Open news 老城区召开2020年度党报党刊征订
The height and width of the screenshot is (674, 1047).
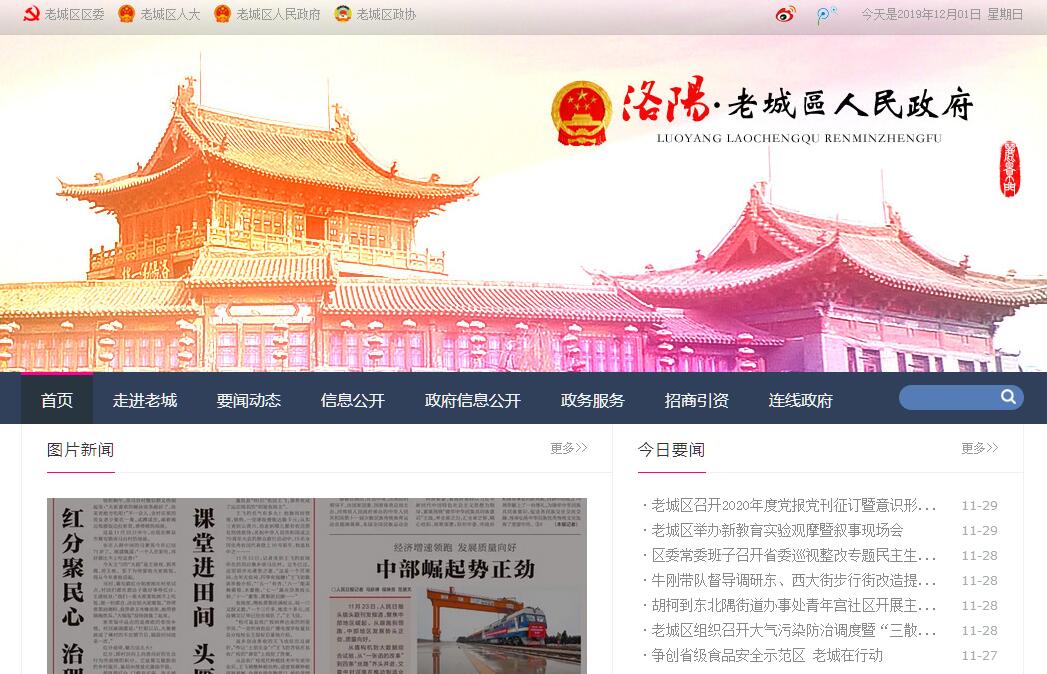click(793, 505)
